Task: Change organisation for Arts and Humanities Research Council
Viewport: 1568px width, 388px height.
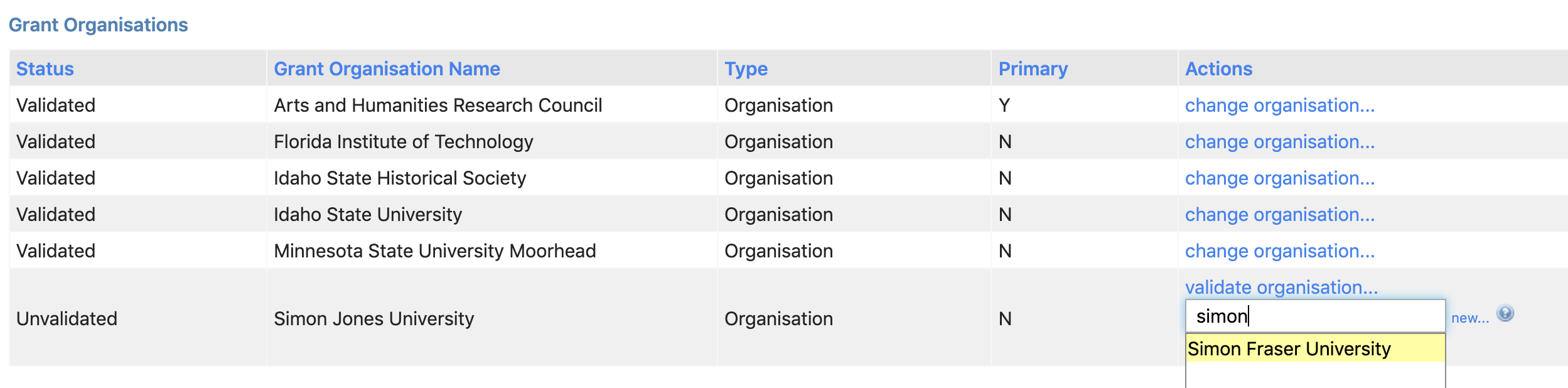Action: pyautogui.click(x=1279, y=105)
